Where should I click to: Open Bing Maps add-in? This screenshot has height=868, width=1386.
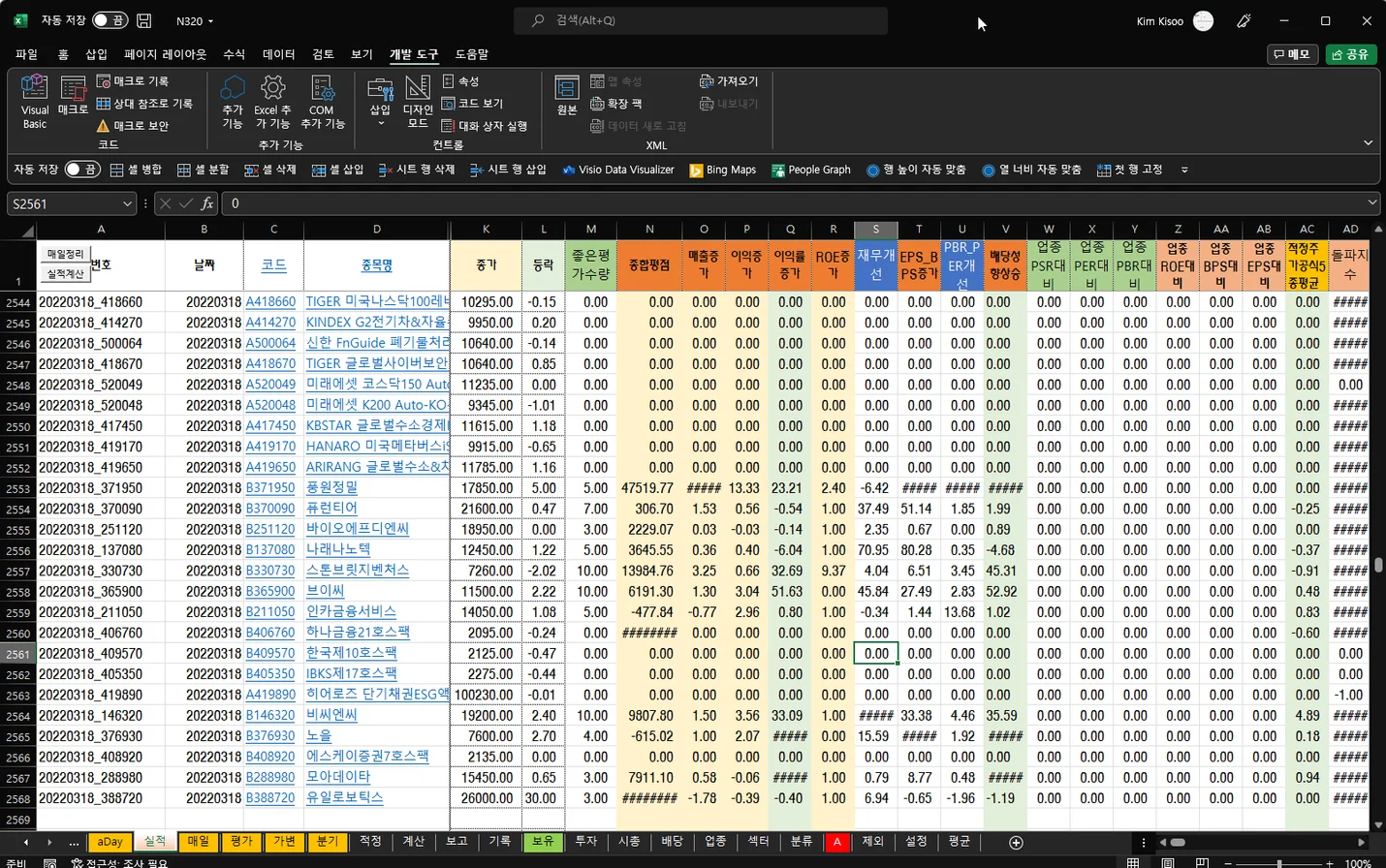[723, 170]
